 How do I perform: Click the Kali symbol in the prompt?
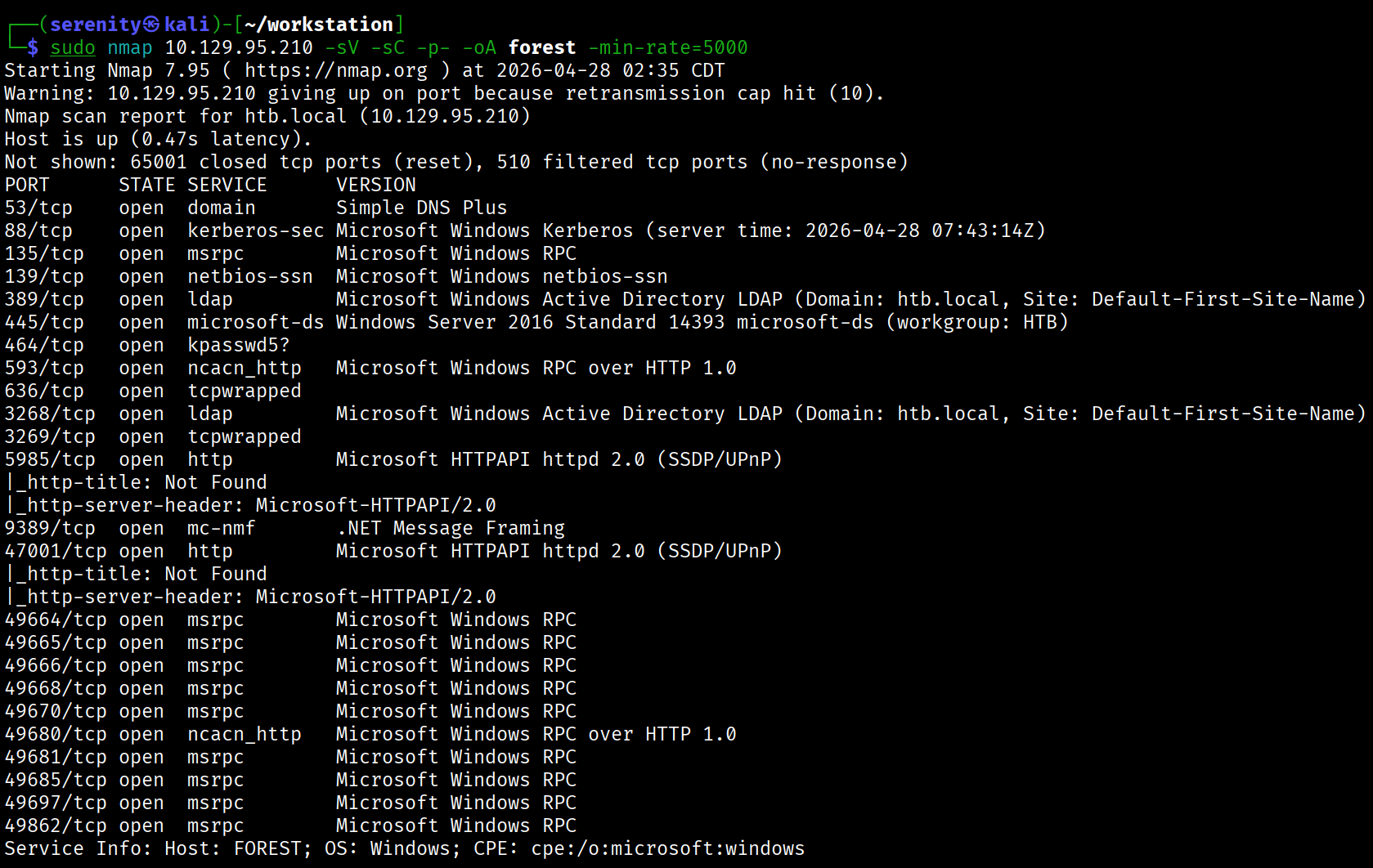click(151, 25)
